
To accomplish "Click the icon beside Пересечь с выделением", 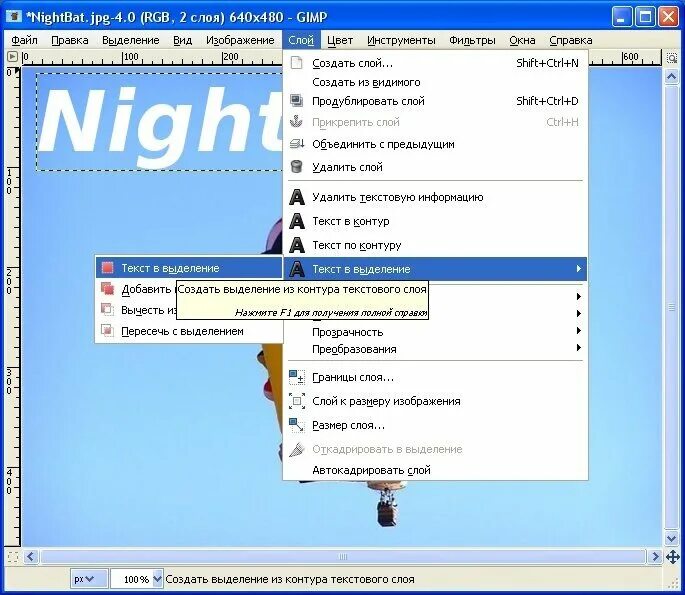I will [107, 331].
